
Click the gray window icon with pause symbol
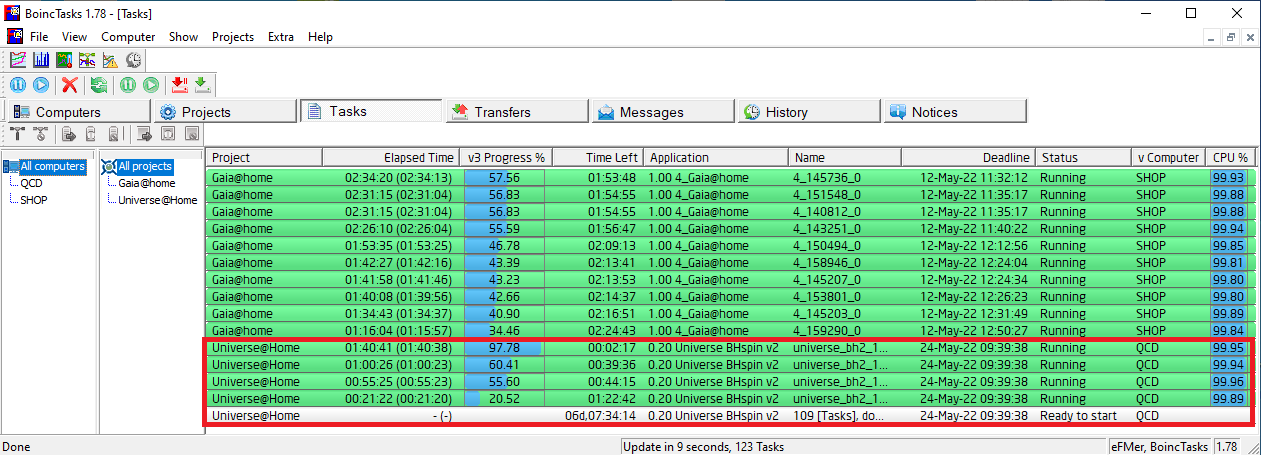pos(168,134)
